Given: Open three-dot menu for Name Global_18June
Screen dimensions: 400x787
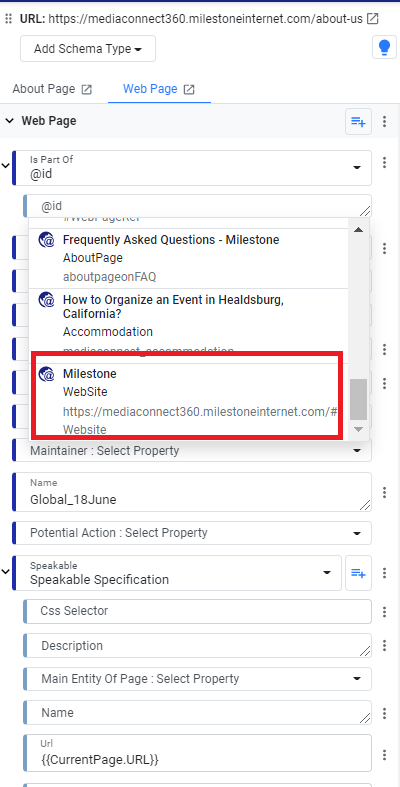Looking at the screenshot, I should 384,492.
